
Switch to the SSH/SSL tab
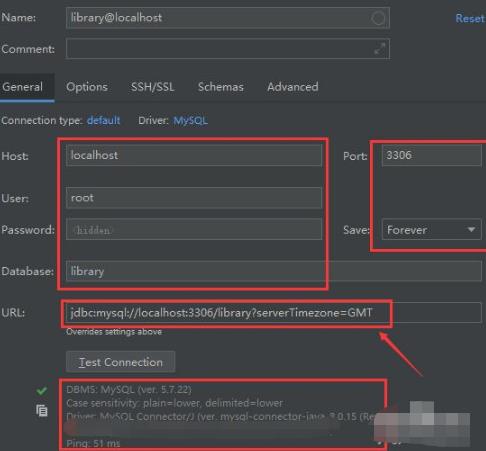coord(152,87)
